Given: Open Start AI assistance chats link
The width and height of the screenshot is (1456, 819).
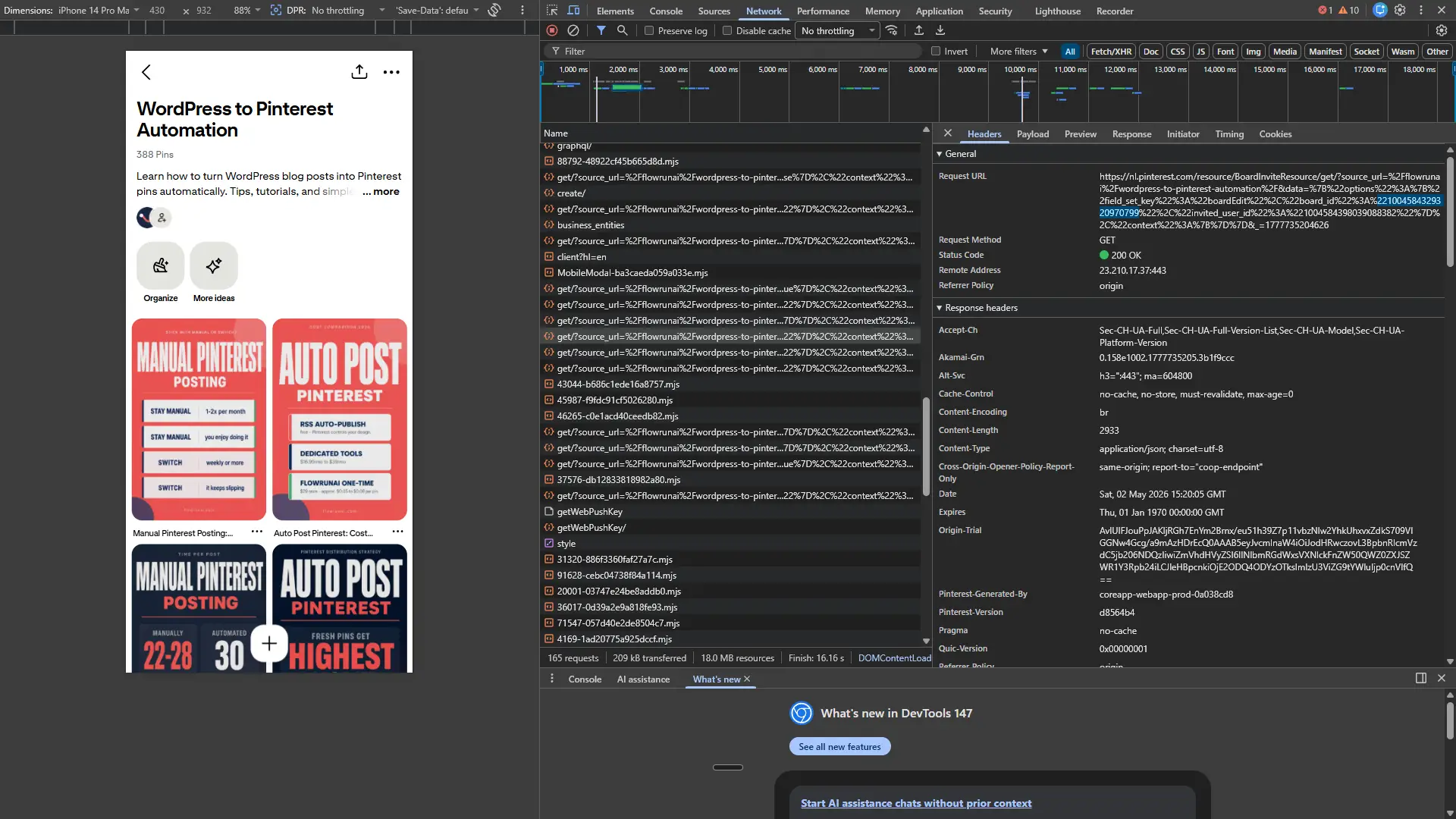Looking at the screenshot, I should tap(916, 804).
